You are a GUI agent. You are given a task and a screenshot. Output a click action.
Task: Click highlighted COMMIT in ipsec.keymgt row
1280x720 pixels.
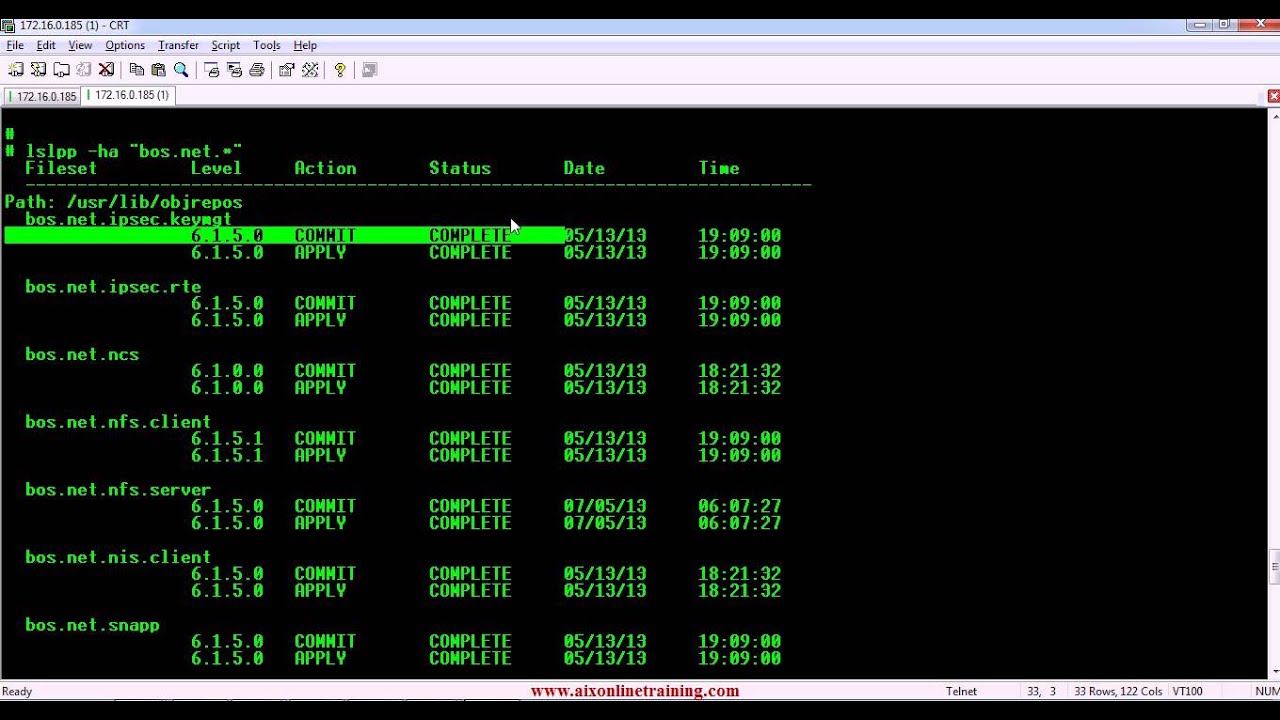click(x=325, y=236)
